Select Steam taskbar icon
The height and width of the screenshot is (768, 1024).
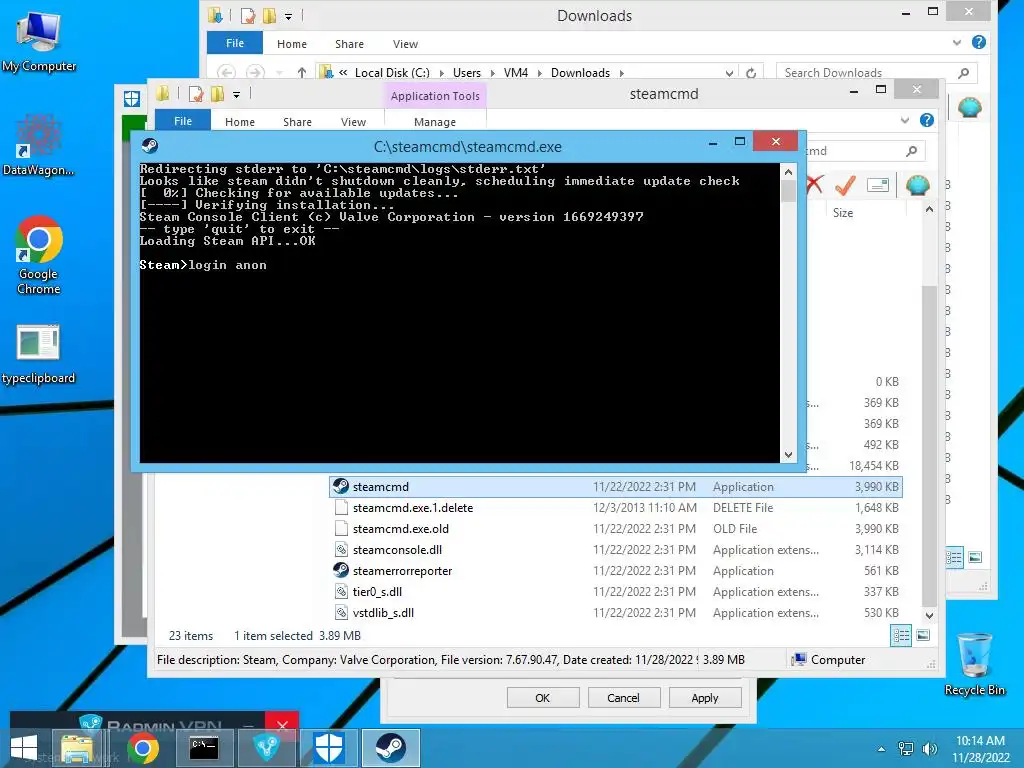click(391, 748)
